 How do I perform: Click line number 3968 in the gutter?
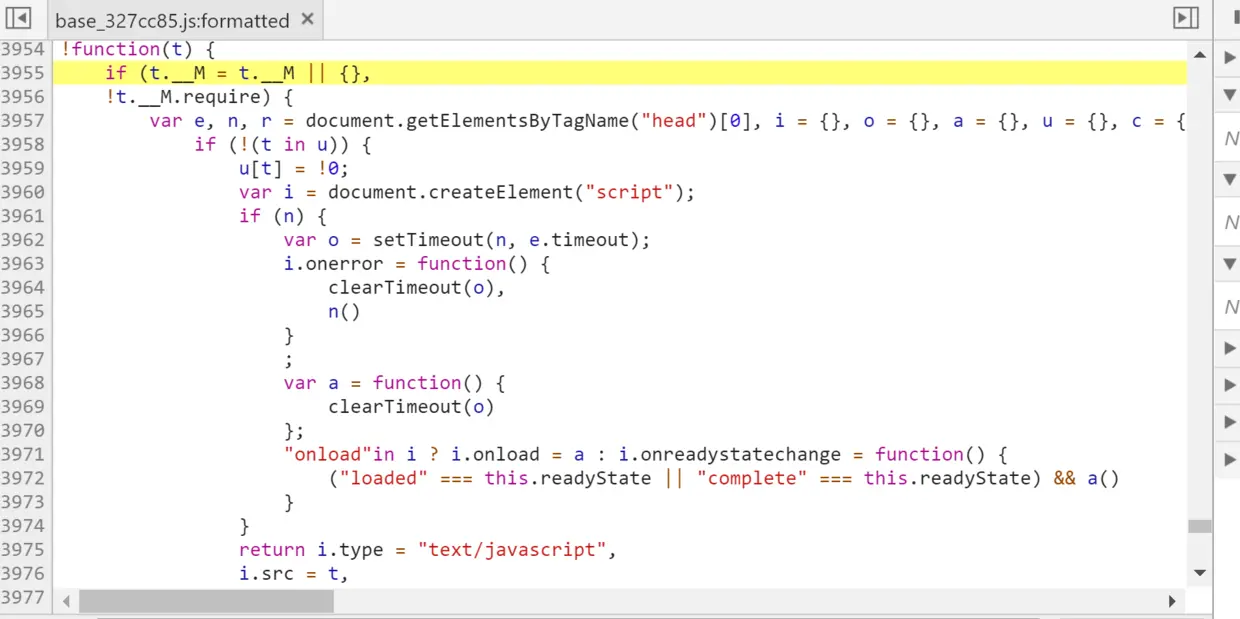point(23,382)
